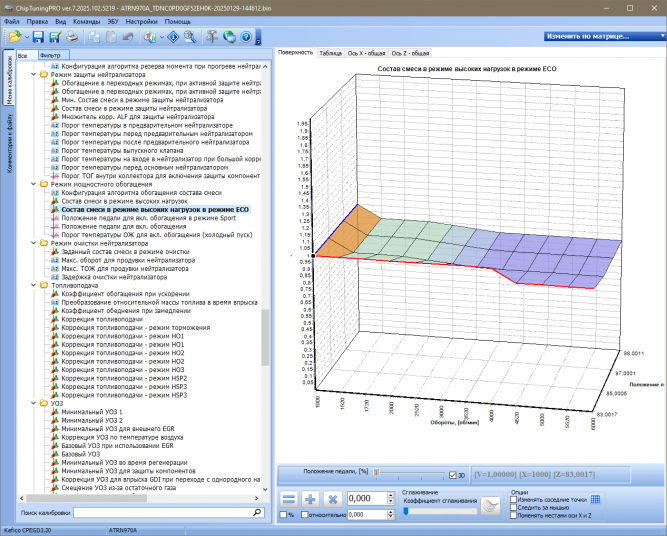Click the toolbar overflow options arrow
The image size is (667, 536).
258,37
